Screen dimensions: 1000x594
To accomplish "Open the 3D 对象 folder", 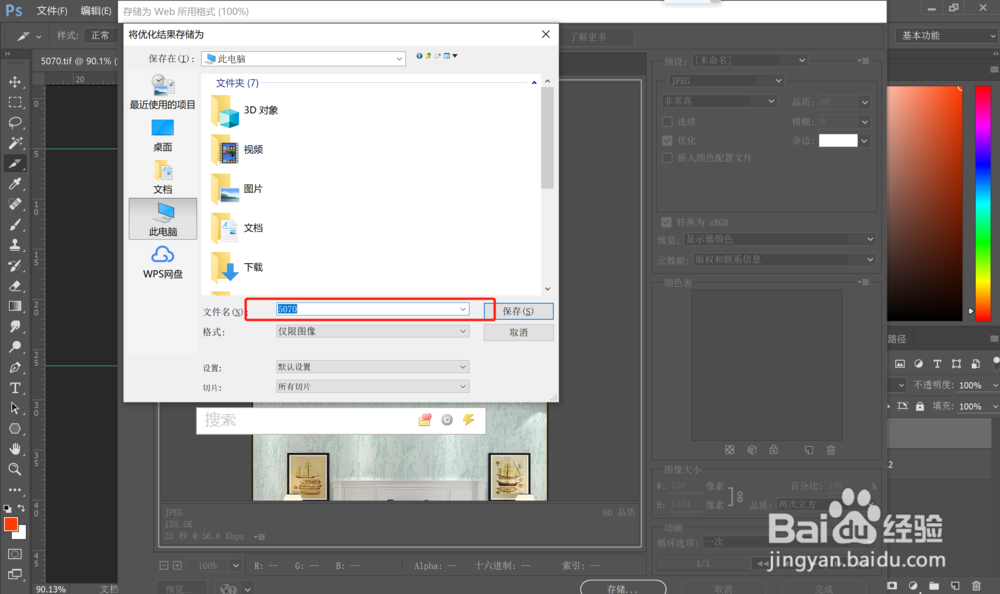I will pos(244,110).
